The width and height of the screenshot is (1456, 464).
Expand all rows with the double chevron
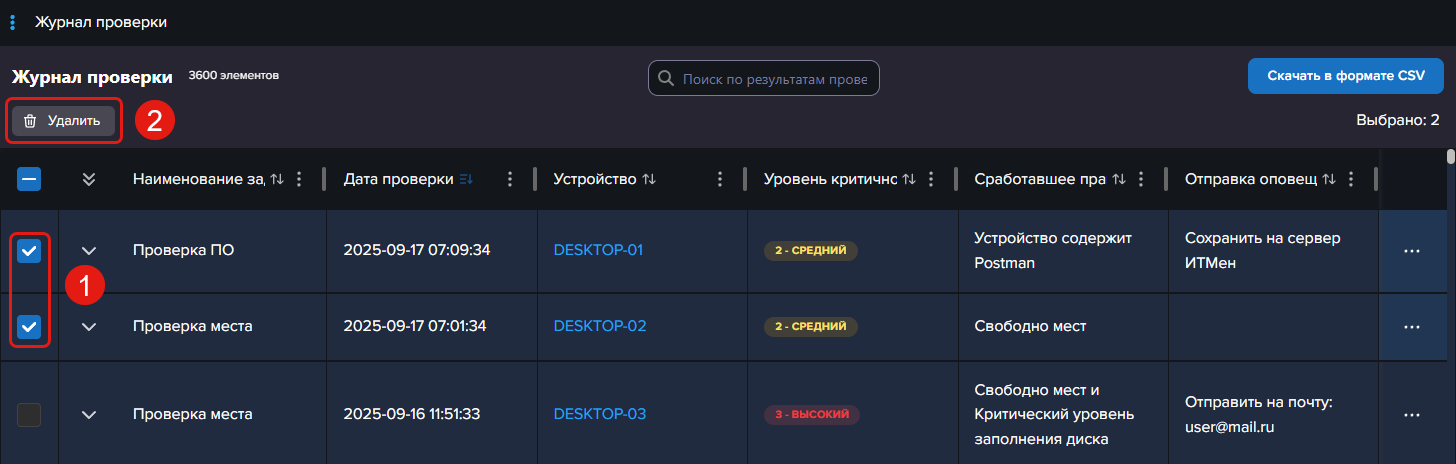[x=89, y=179]
